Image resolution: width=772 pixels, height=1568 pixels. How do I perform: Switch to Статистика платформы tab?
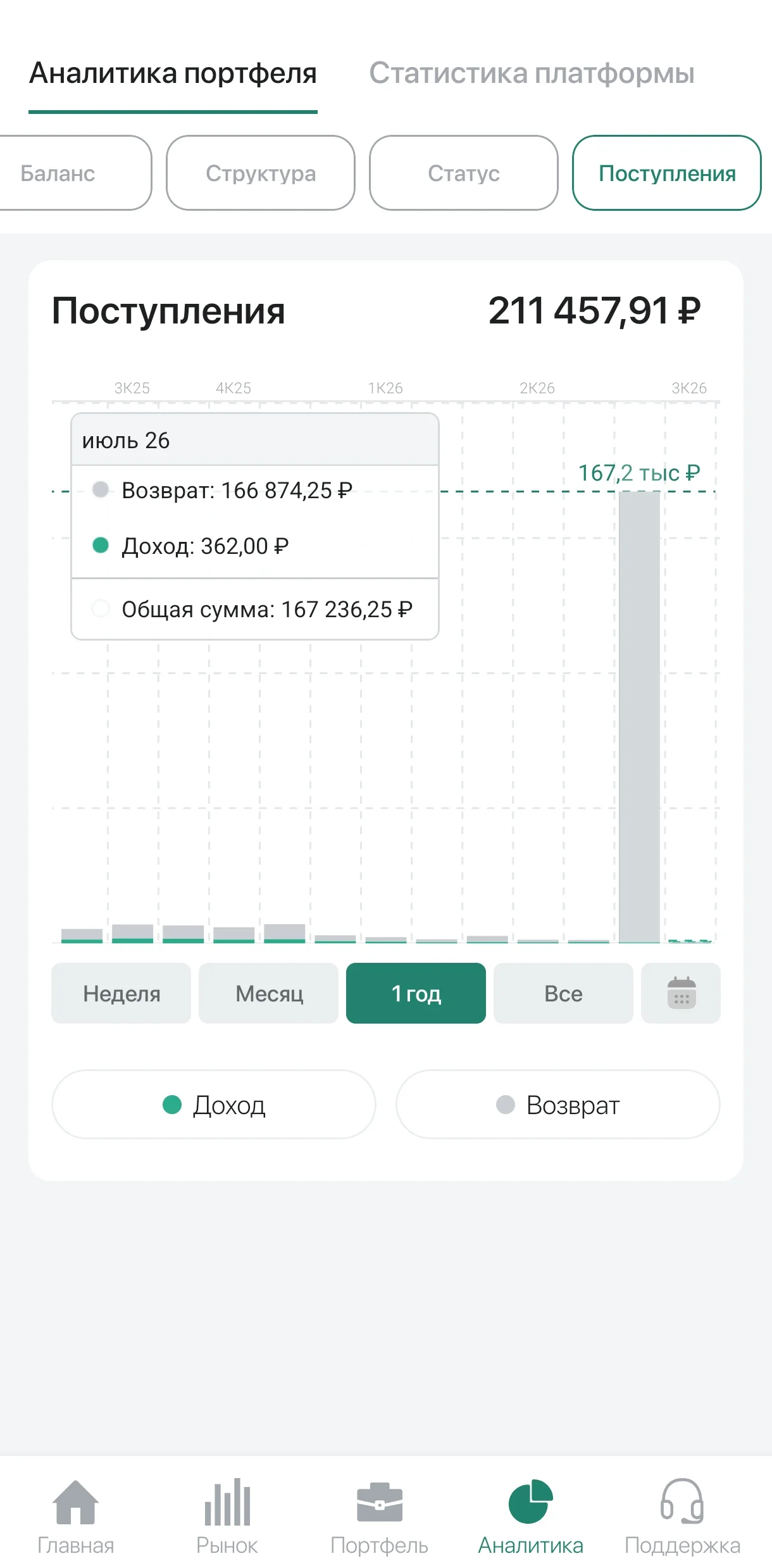click(x=532, y=73)
